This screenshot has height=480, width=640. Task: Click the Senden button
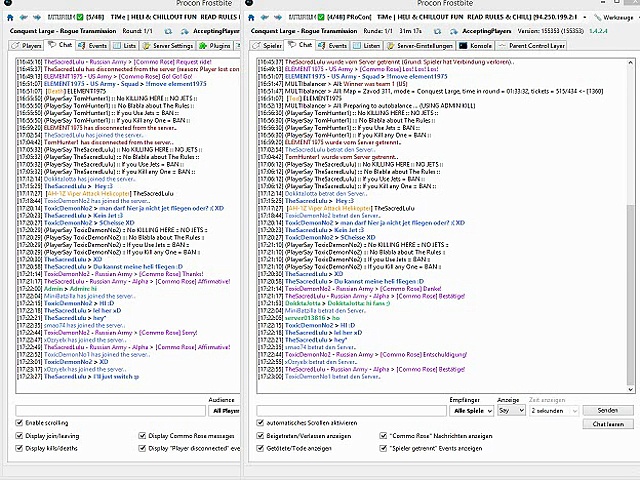(x=607, y=410)
